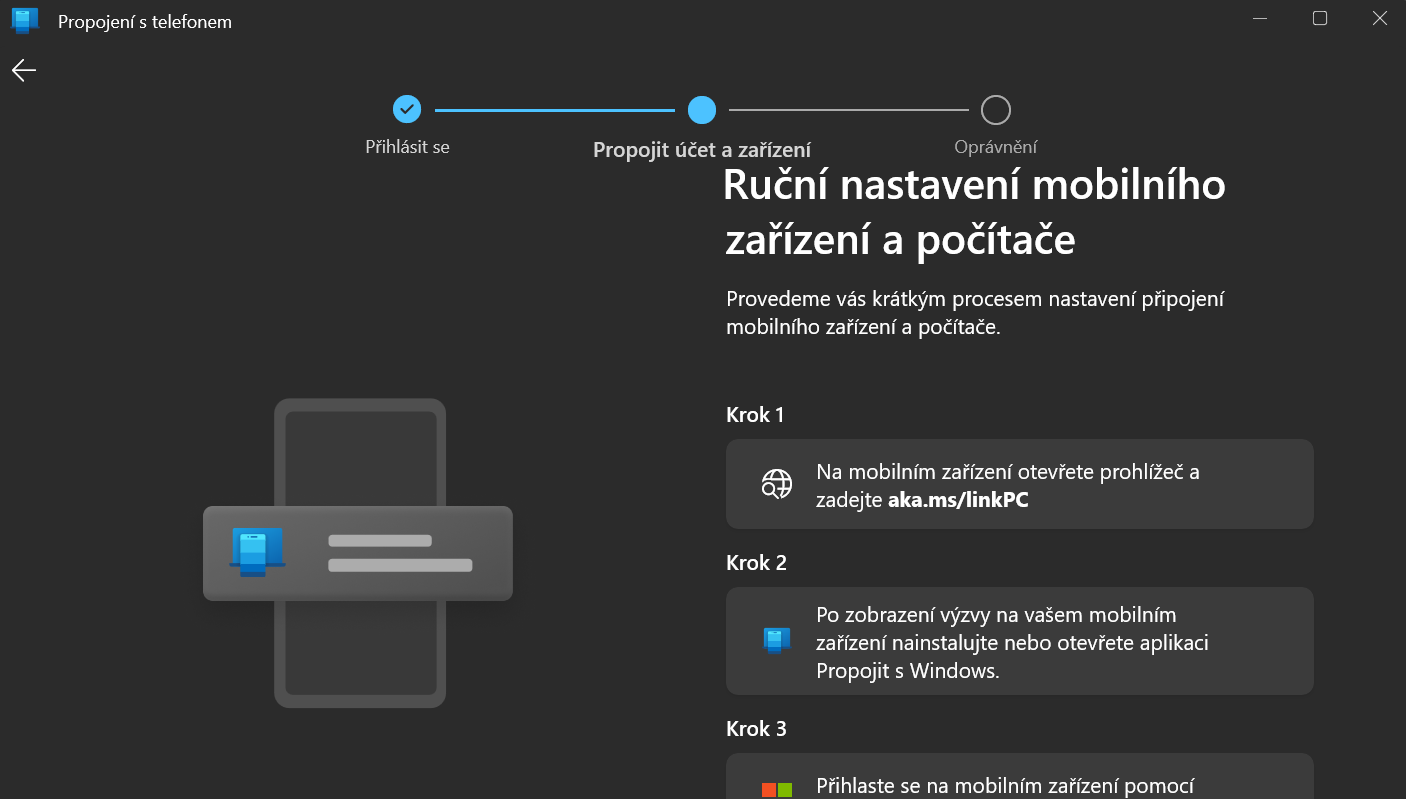Click the globe browser icon in Krok 1

click(x=777, y=484)
